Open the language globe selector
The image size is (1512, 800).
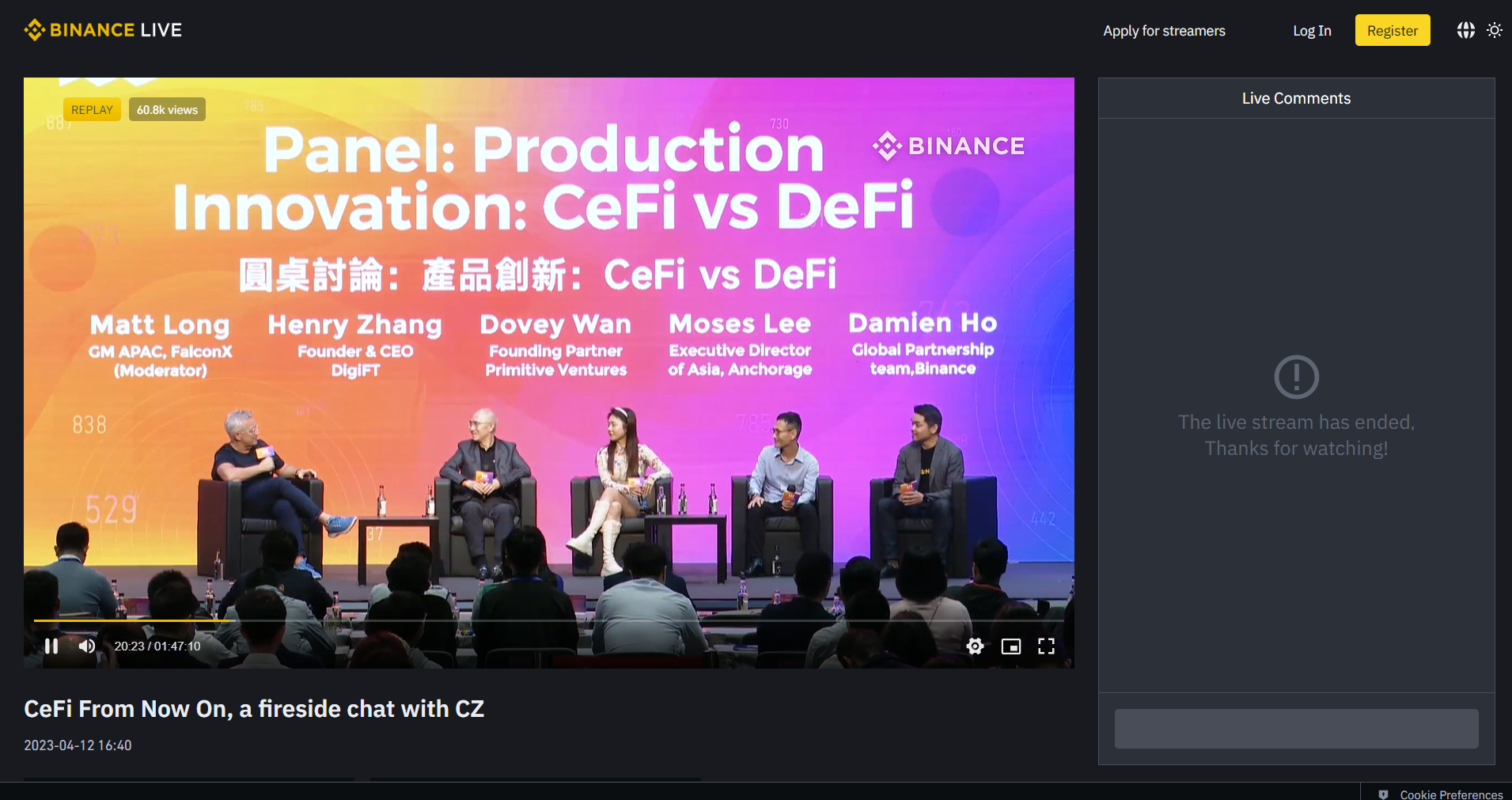(1465, 30)
